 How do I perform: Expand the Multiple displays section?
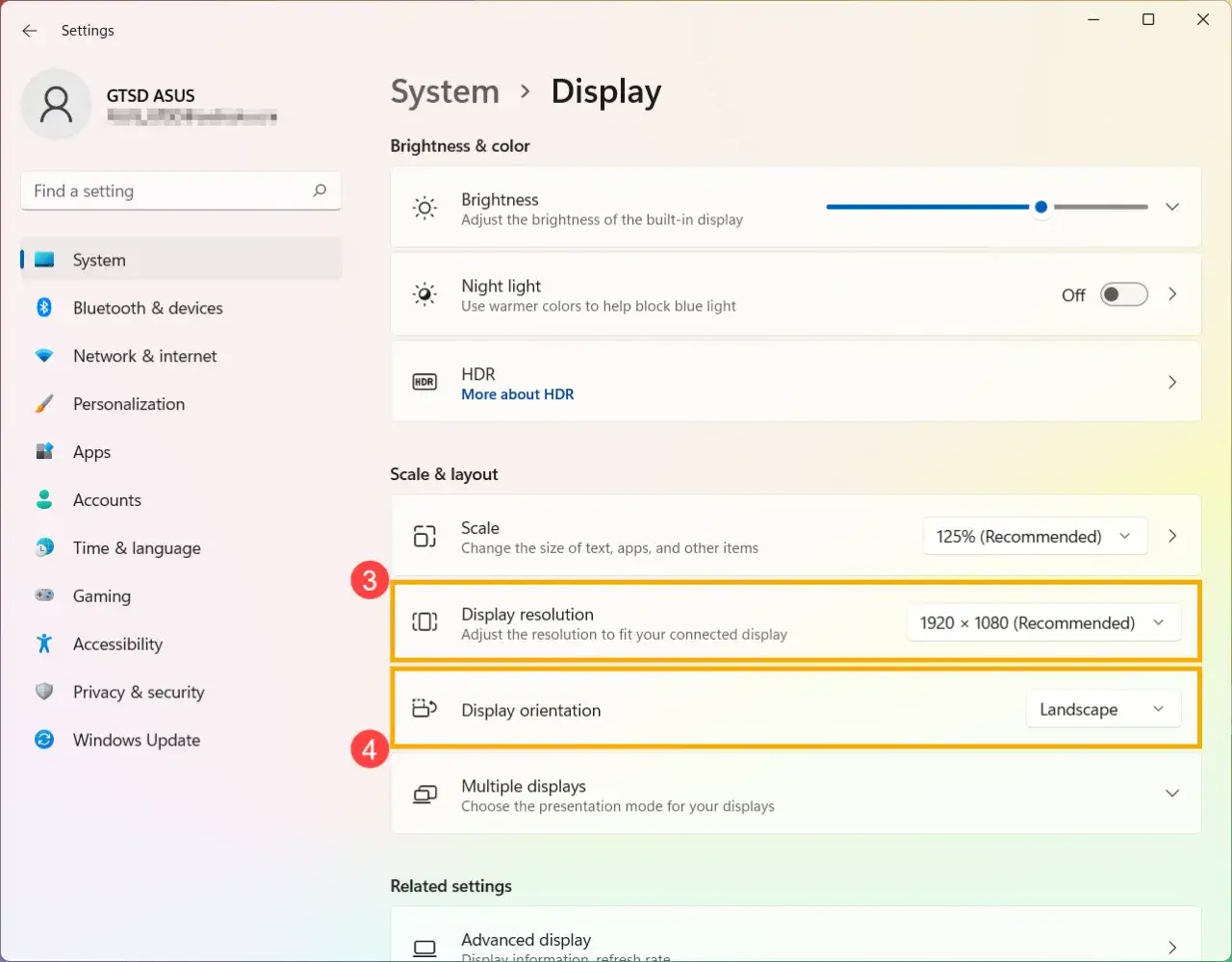click(x=1172, y=794)
